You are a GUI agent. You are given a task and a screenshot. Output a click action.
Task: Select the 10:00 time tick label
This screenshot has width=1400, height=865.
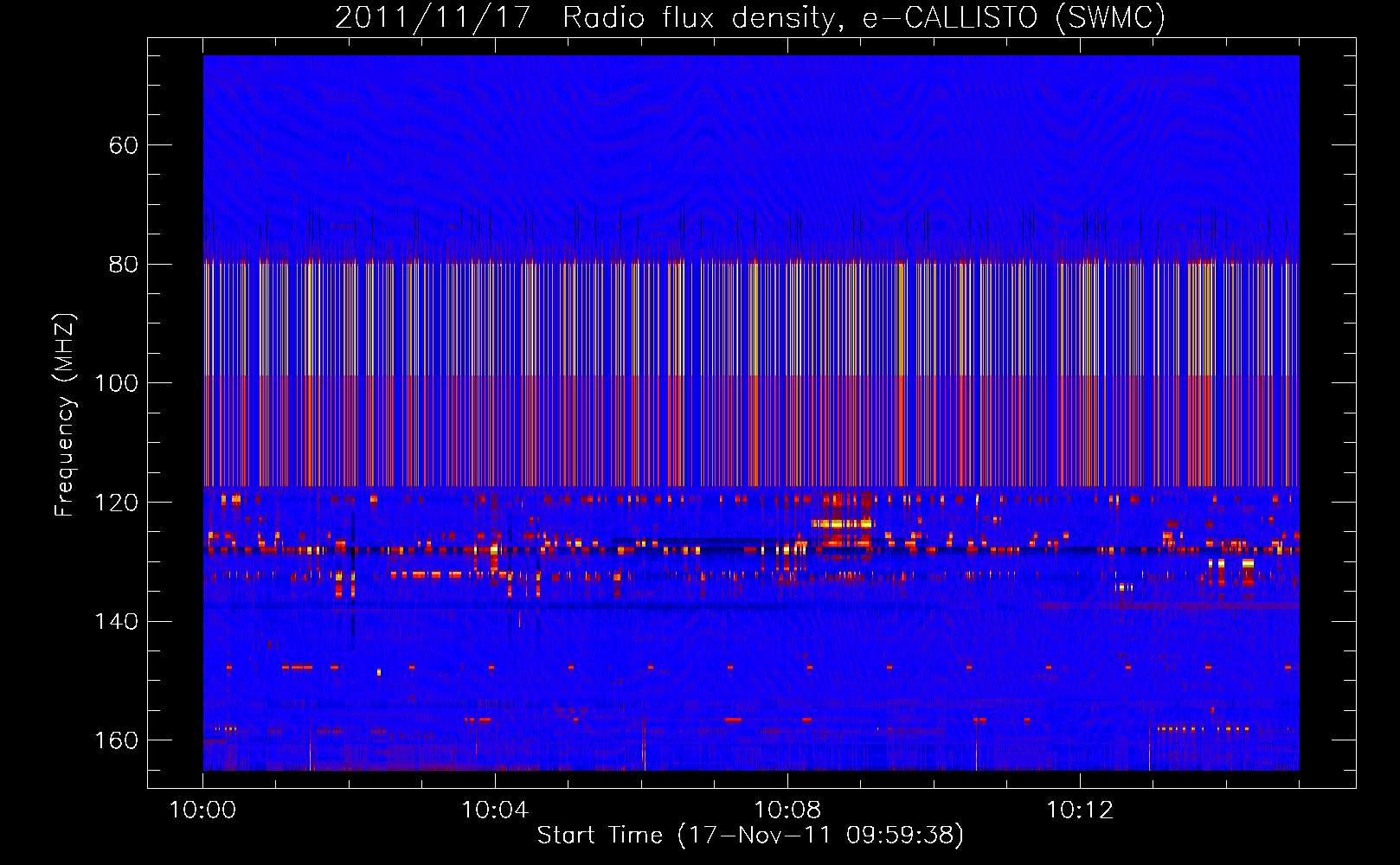[202, 811]
